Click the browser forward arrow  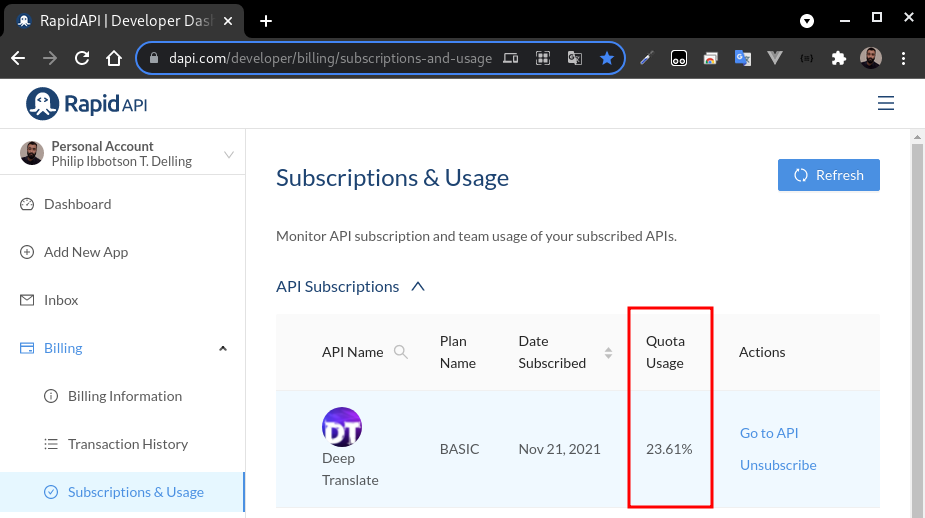(50, 58)
